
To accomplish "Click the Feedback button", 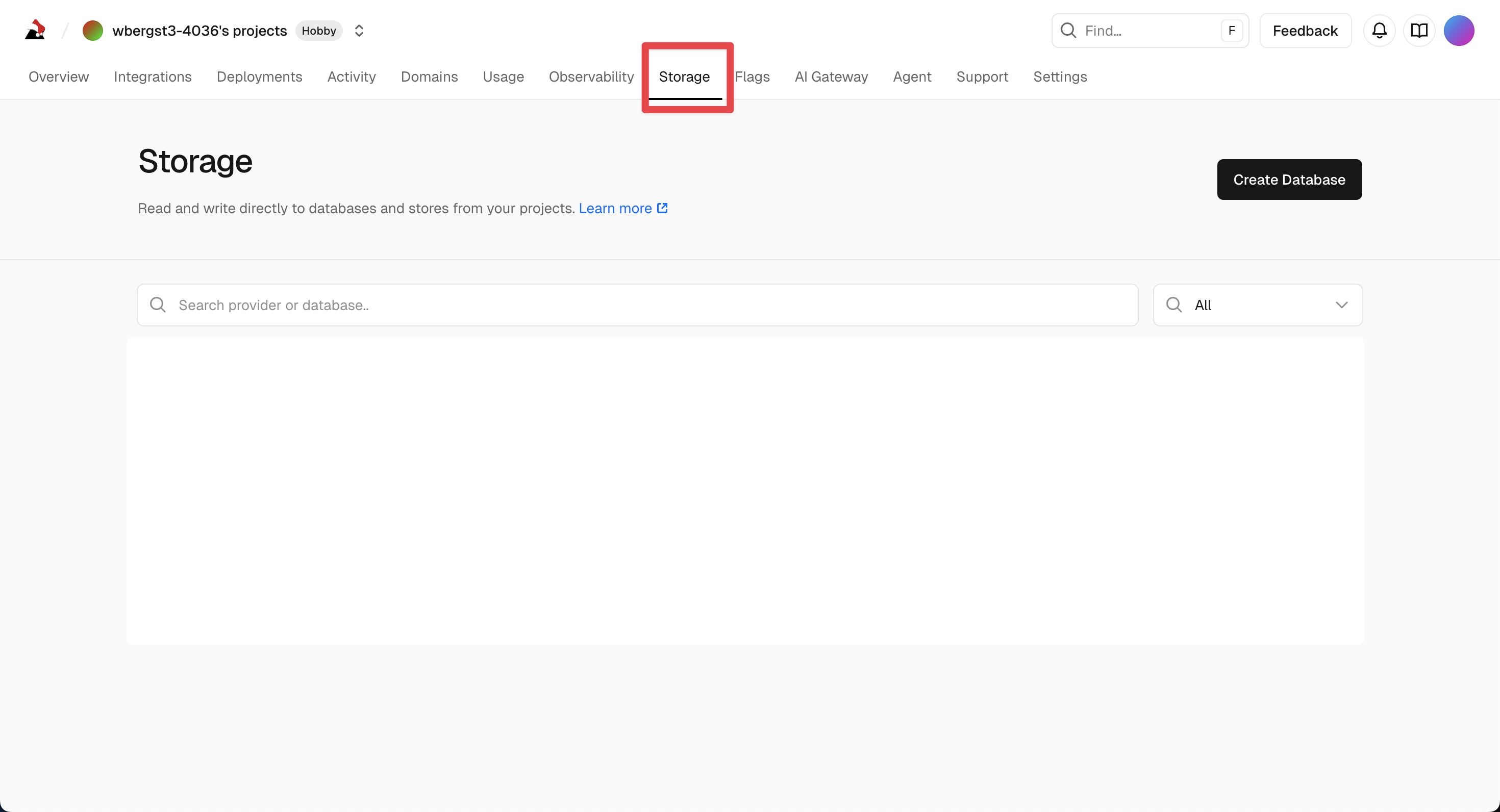I will coord(1305,30).
